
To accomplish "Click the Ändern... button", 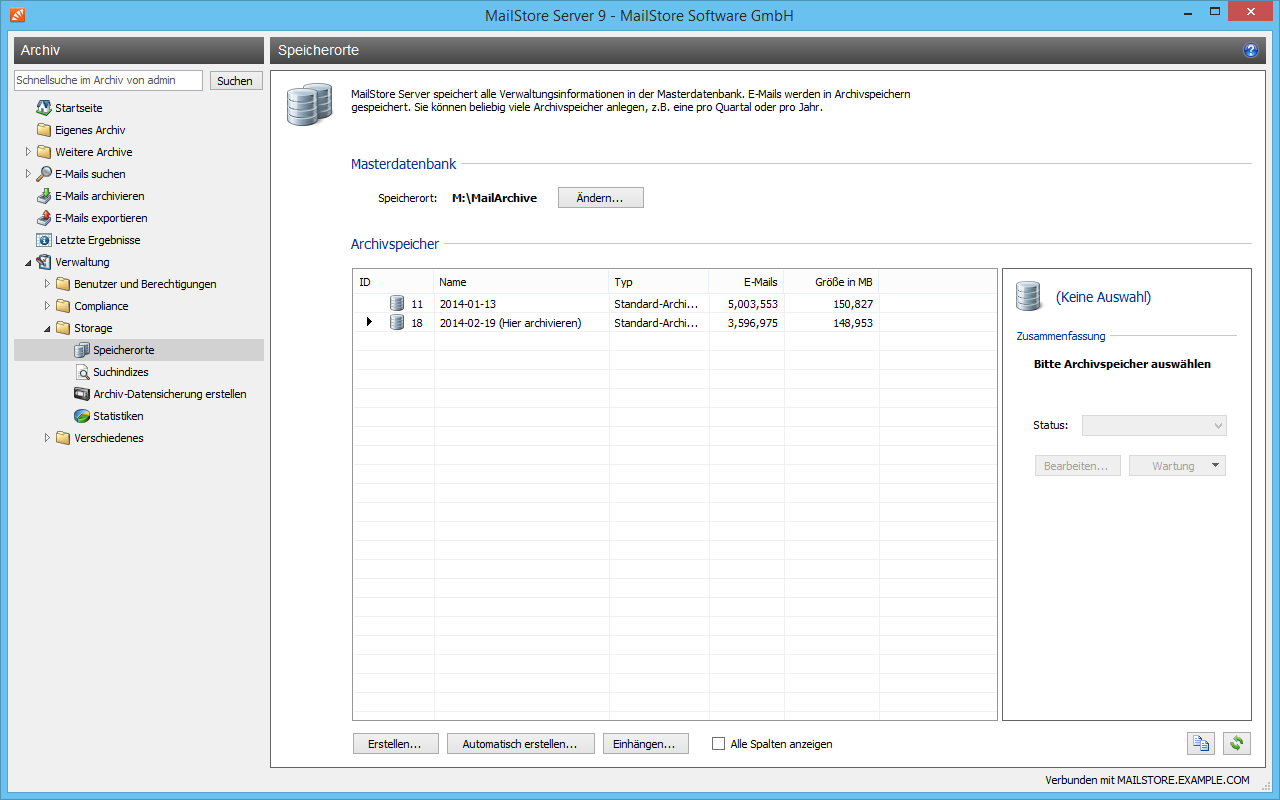I will pyautogui.click(x=600, y=198).
